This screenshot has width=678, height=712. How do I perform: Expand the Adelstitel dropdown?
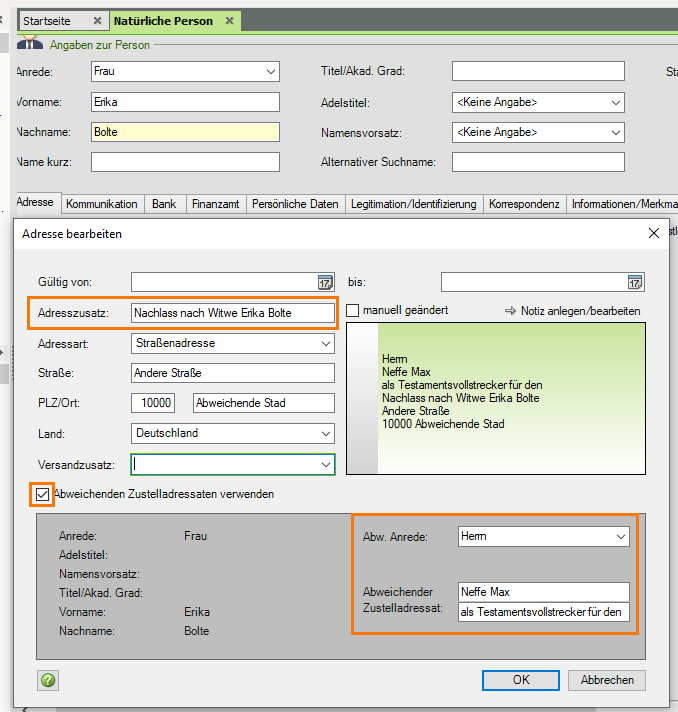coord(615,103)
